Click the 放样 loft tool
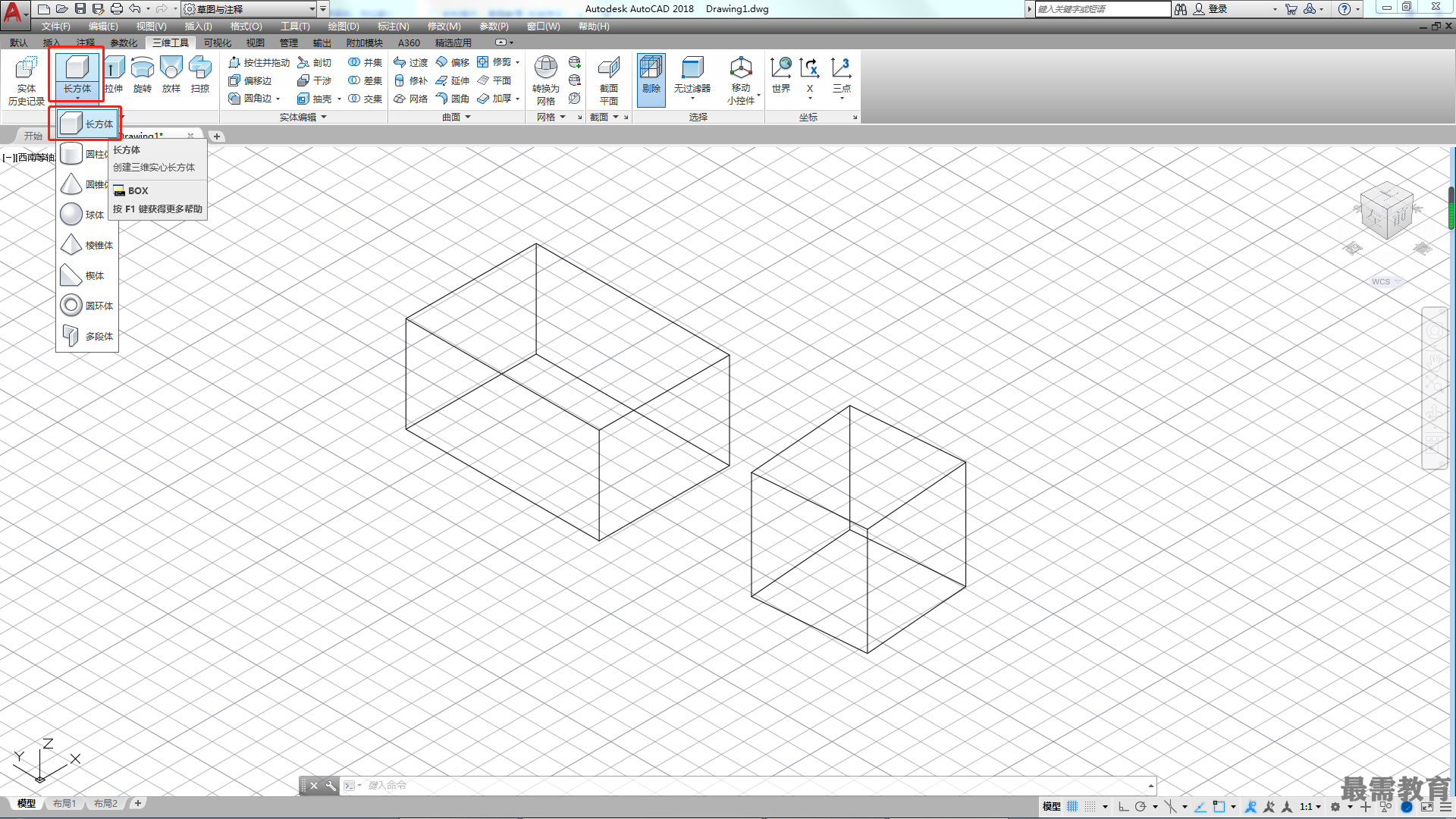 click(x=171, y=75)
